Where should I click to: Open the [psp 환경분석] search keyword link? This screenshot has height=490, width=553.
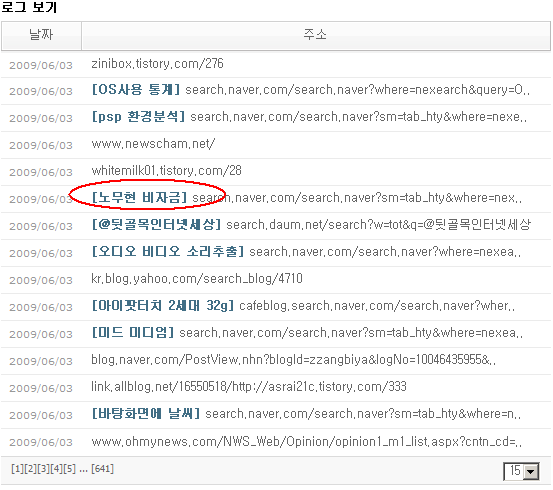pyautogui.click(x=138, y=117)
